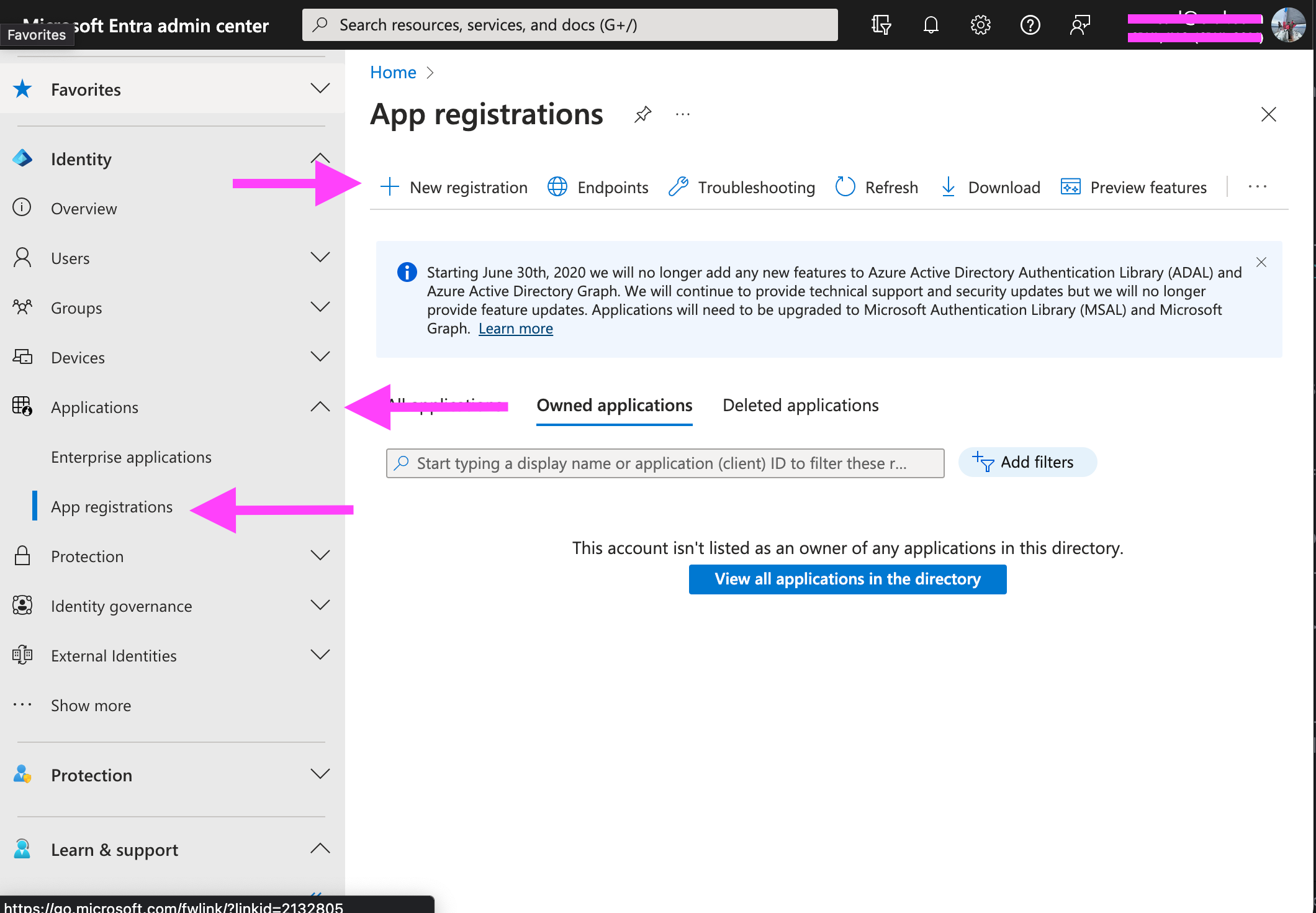Expand External Identities chevron
This screenshot has height=913, width=1316.
coord(320,655)
